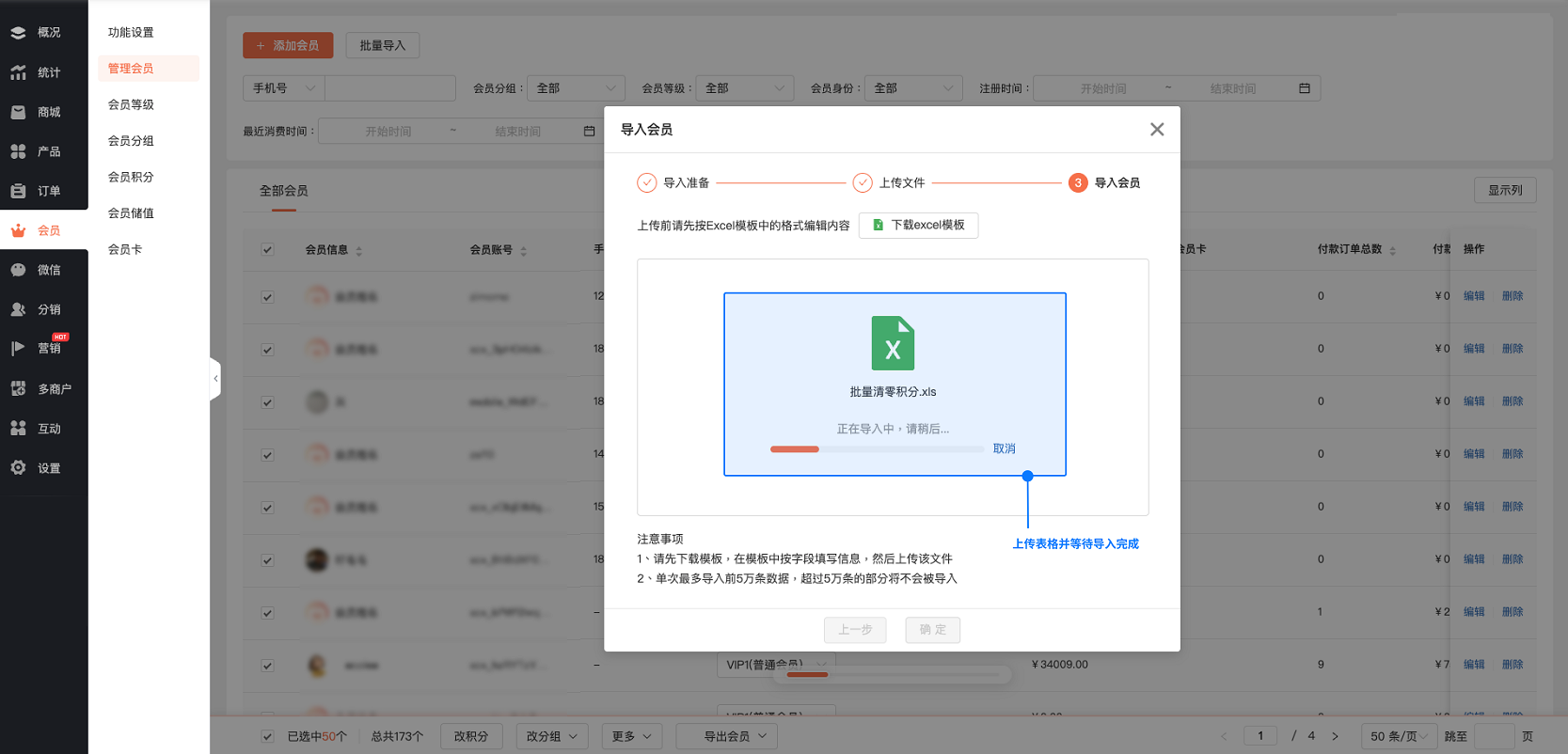Toggle the 已选中 checkbox in bottom bar
Screen dimensions: 1568x754
coord(268,737)
